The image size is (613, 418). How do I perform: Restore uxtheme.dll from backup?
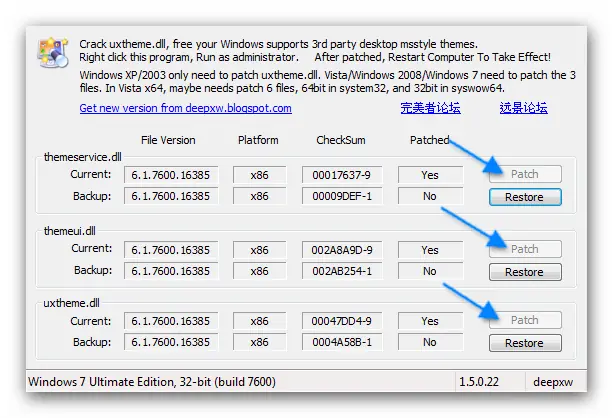coord(525,343)
